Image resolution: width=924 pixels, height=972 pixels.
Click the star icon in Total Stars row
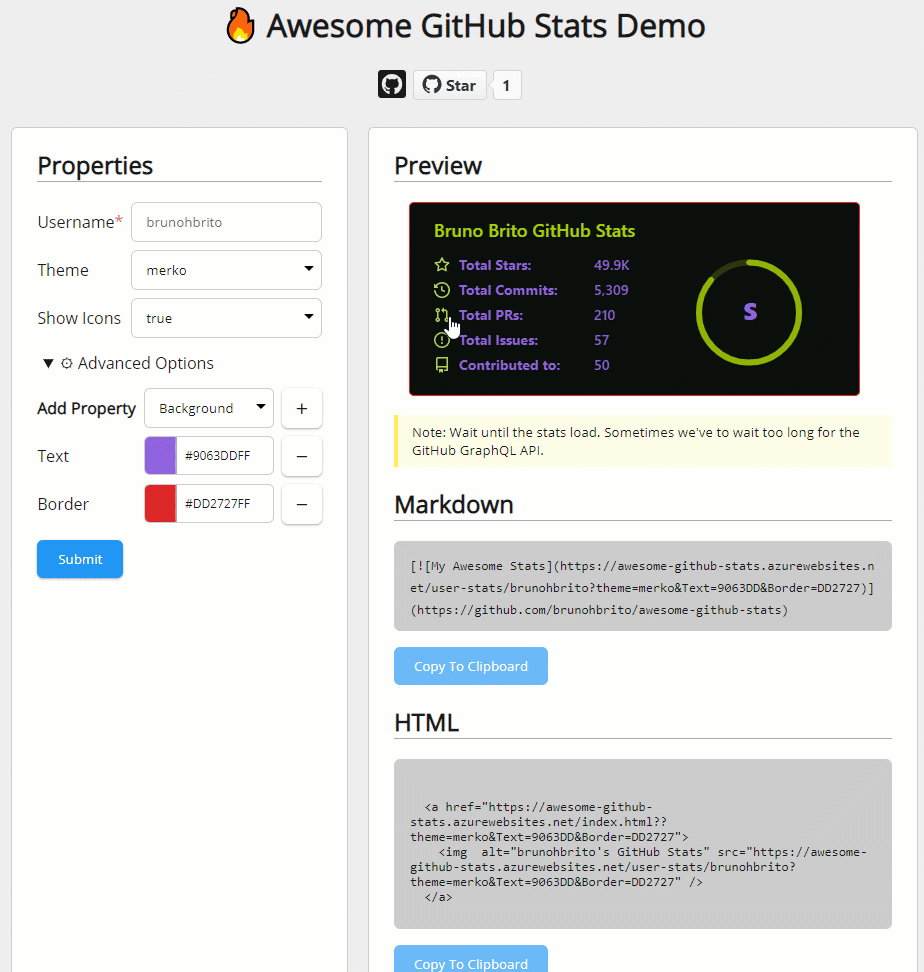[x=442, y=265]
